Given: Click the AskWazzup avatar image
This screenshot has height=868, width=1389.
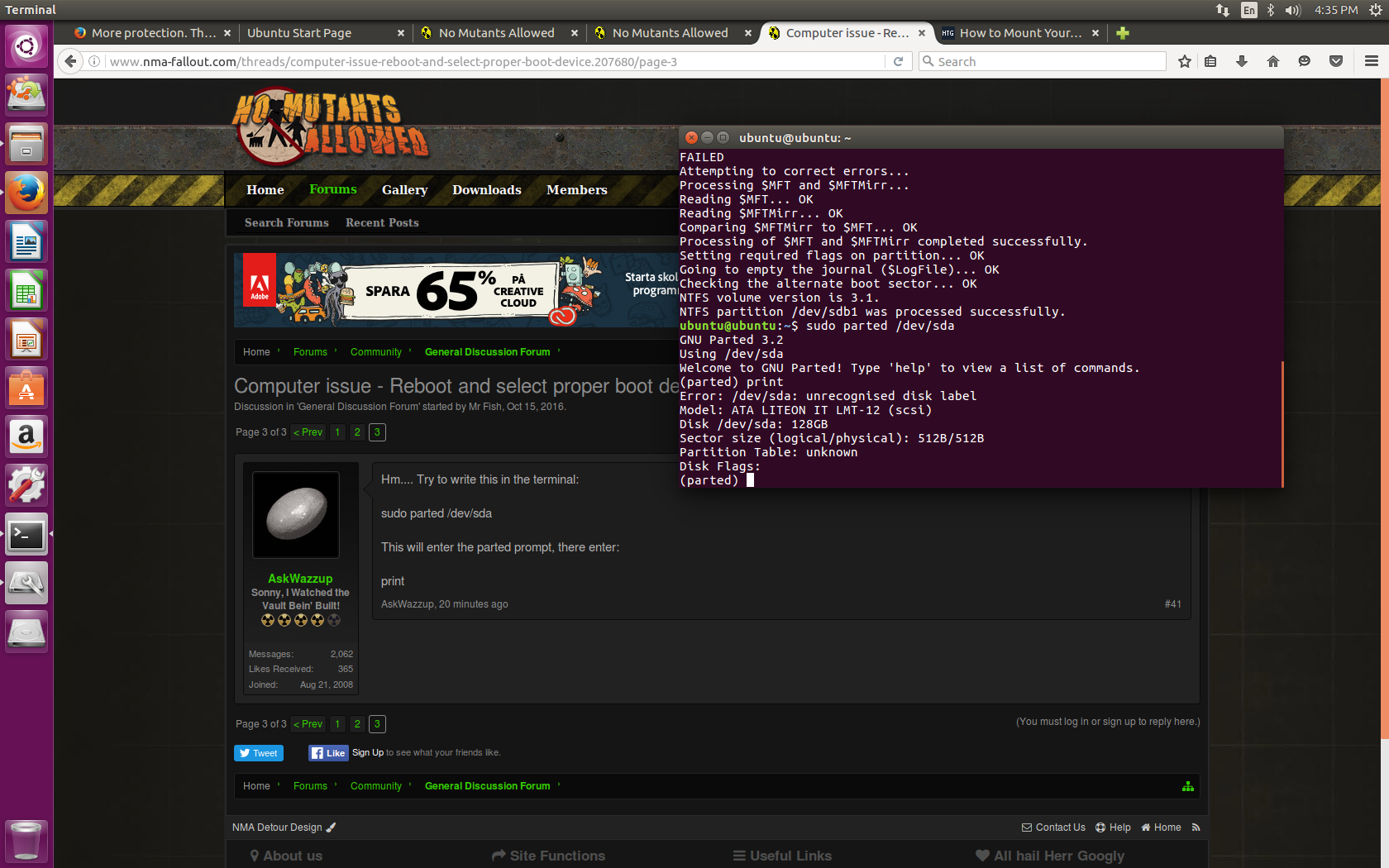Looking at the screenshot, I should pos(296,514).
